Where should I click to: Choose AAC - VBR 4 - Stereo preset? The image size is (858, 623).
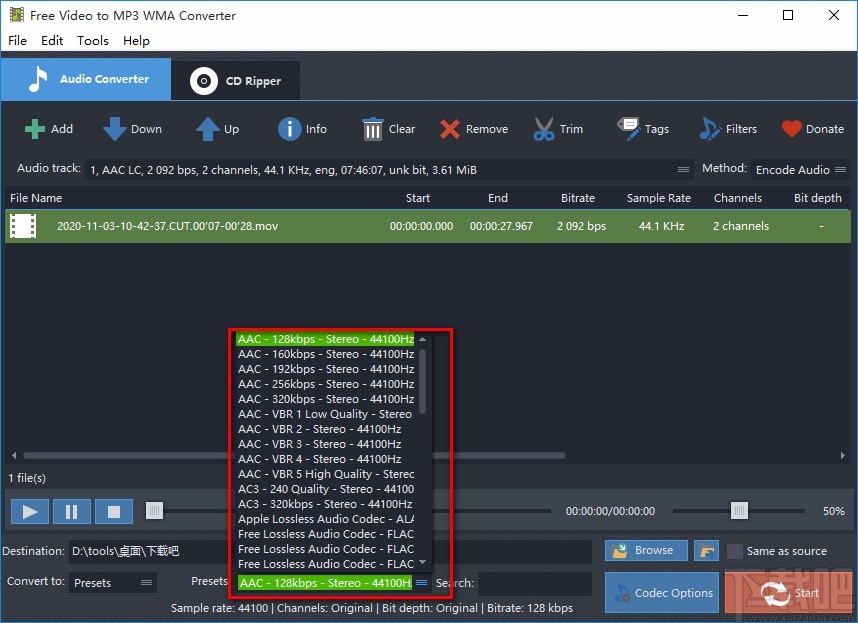point(326,459)
